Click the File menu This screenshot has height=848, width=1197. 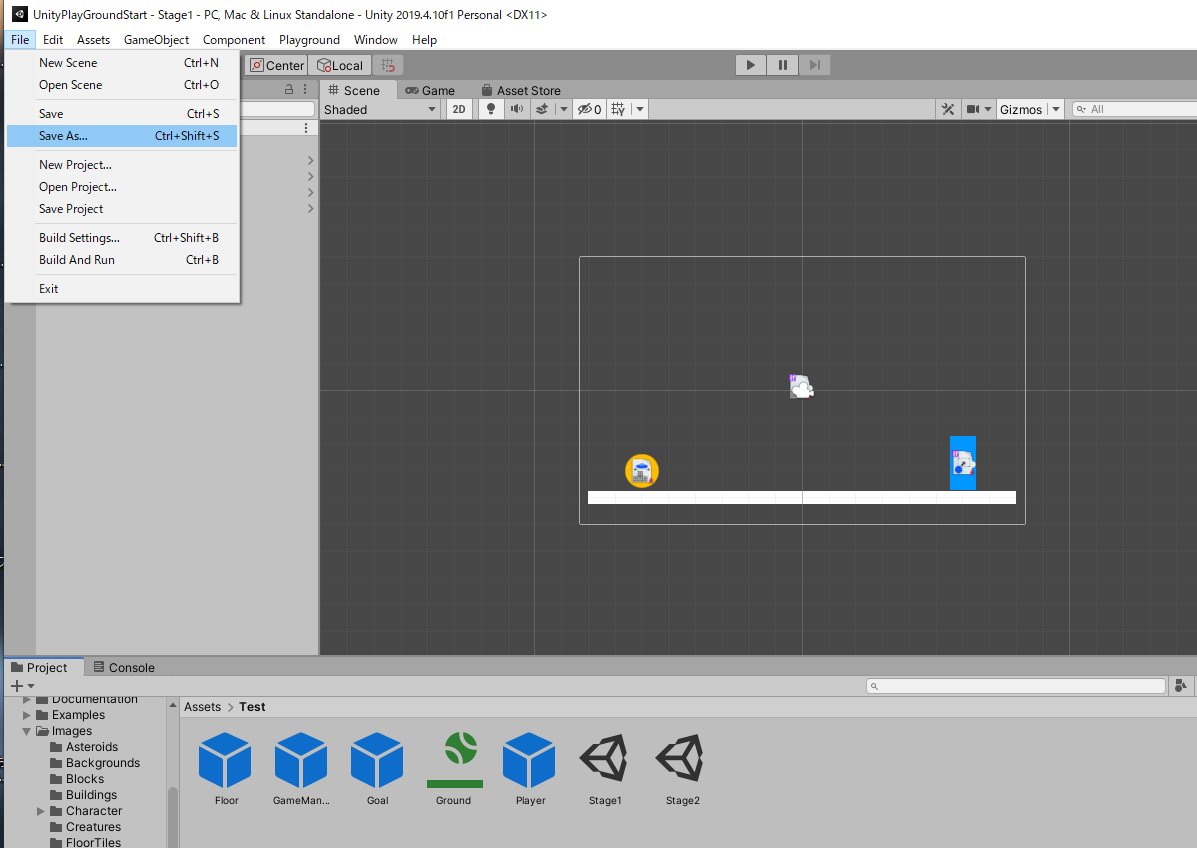point(20,40)
